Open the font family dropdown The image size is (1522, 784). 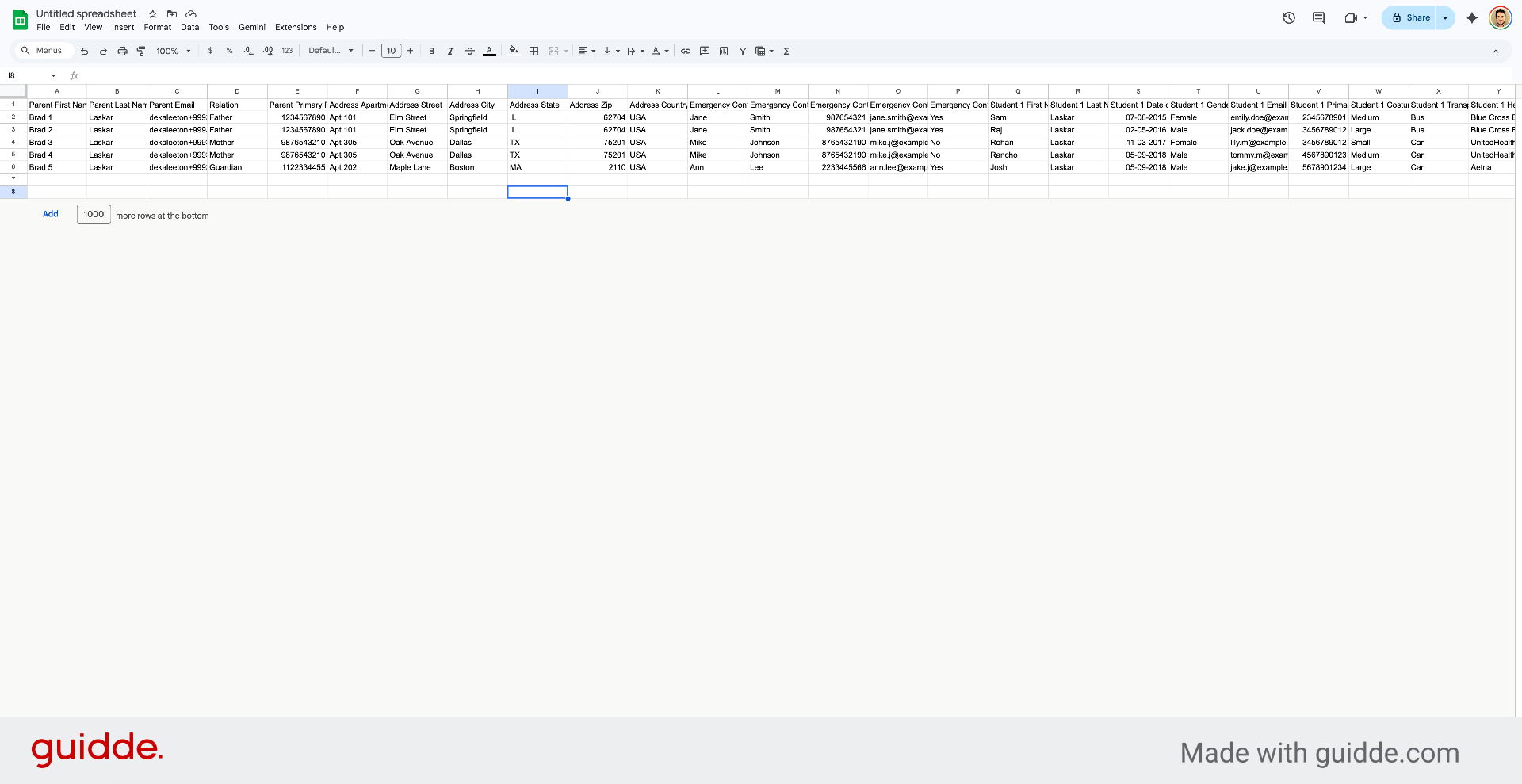click(331, 51)
